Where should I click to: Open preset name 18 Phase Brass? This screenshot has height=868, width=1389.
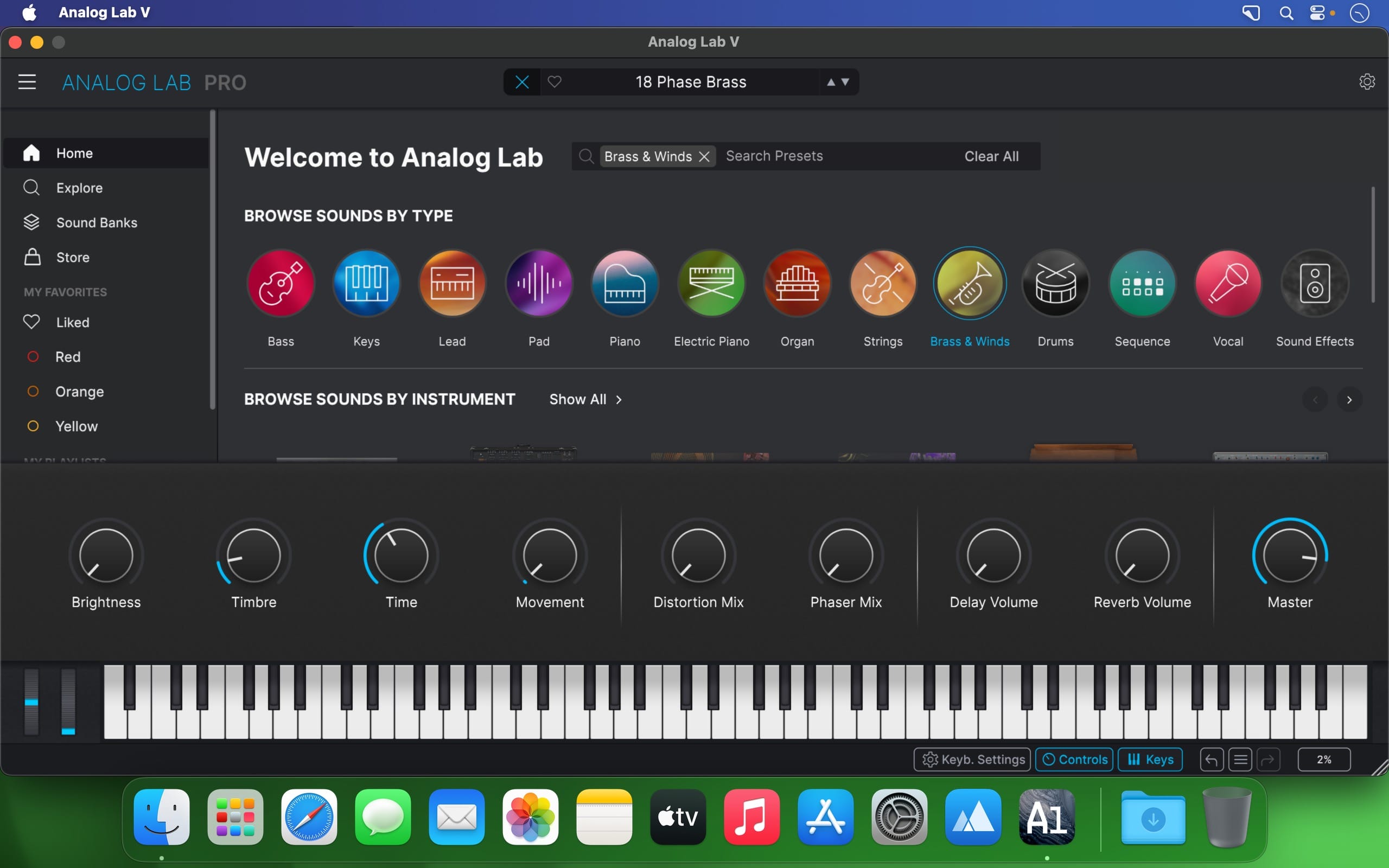pos(691,82)
